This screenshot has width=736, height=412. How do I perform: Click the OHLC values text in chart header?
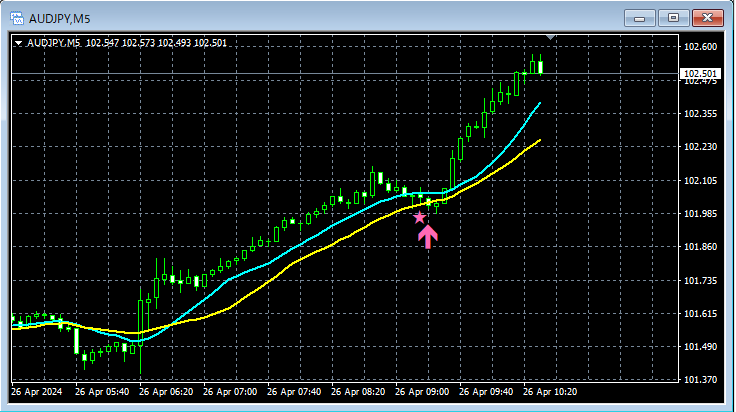point(156,43)
